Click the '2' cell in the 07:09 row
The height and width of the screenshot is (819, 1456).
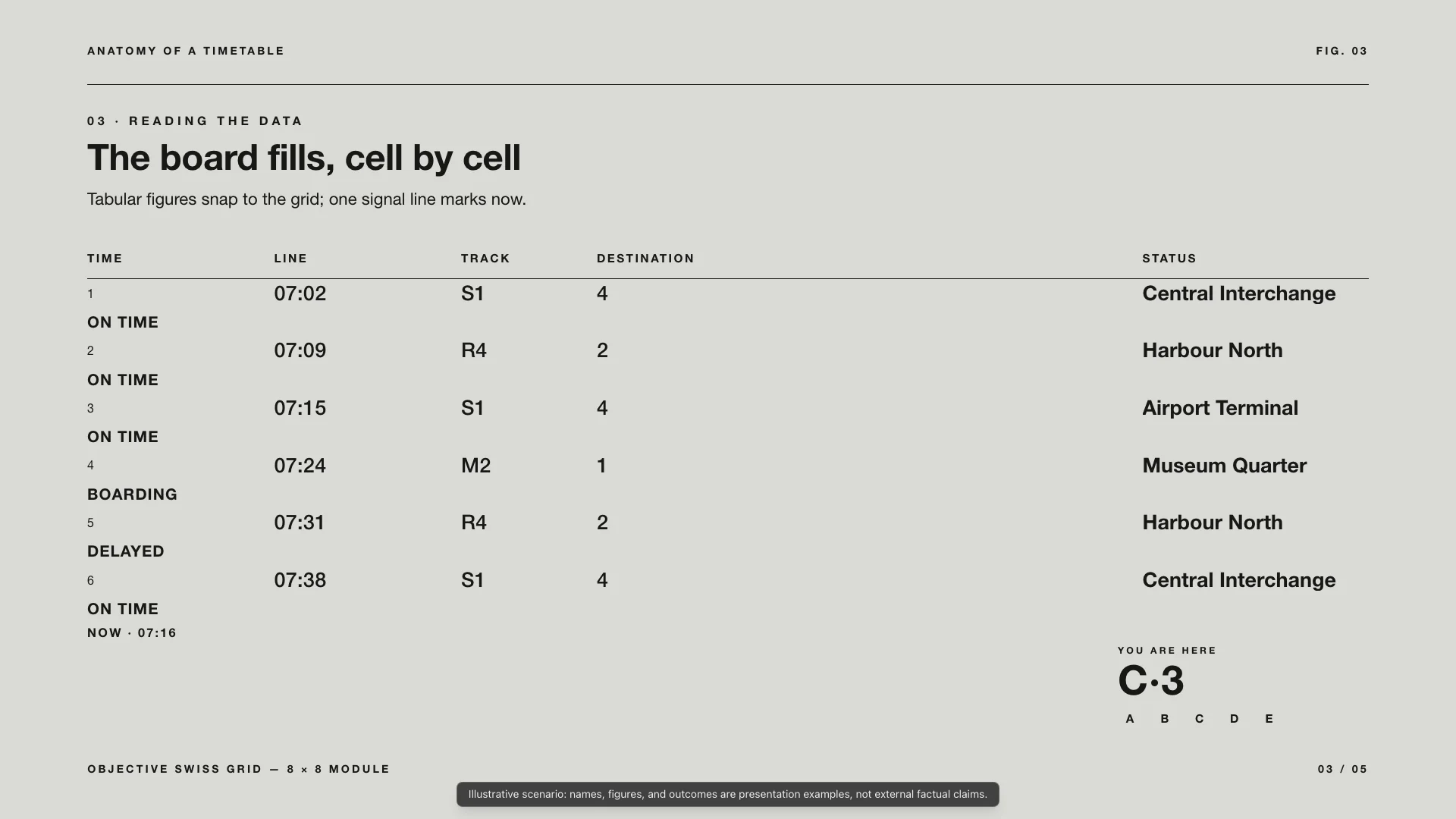pyautogui.click(x=602, y=350)
